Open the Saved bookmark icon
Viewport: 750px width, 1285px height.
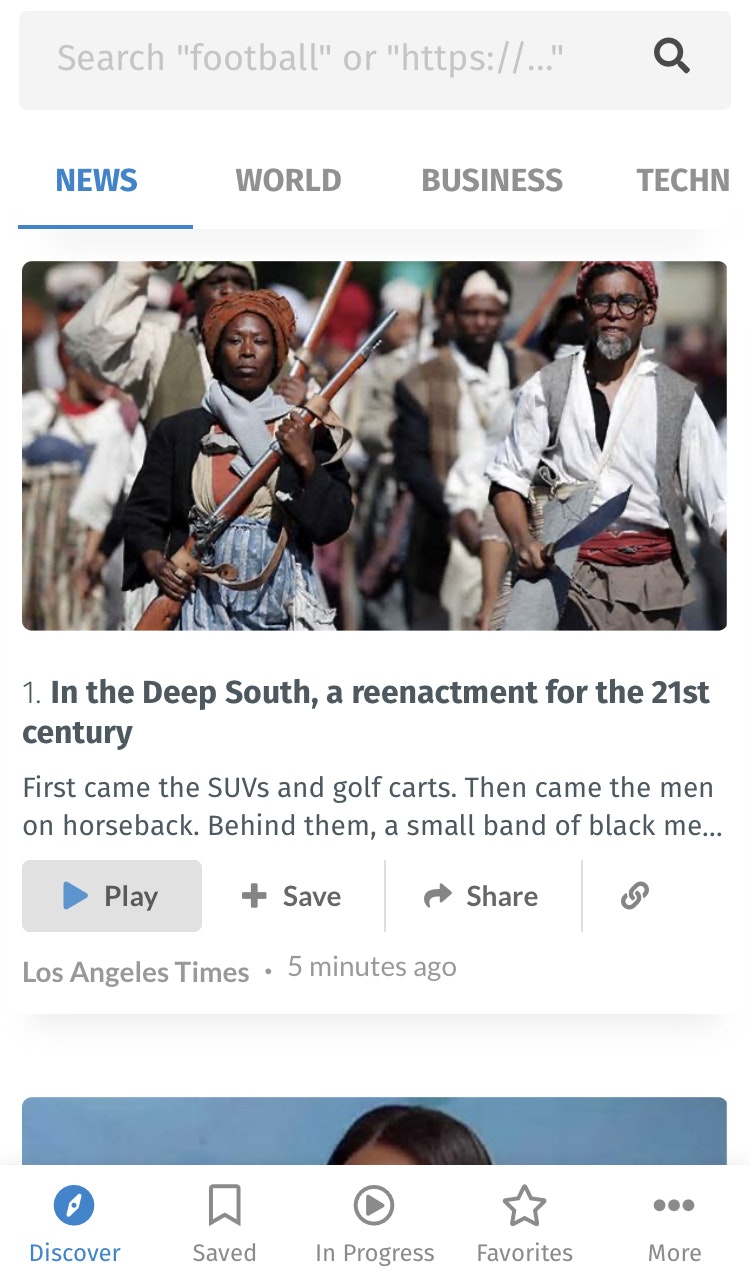pos(224,1205)
